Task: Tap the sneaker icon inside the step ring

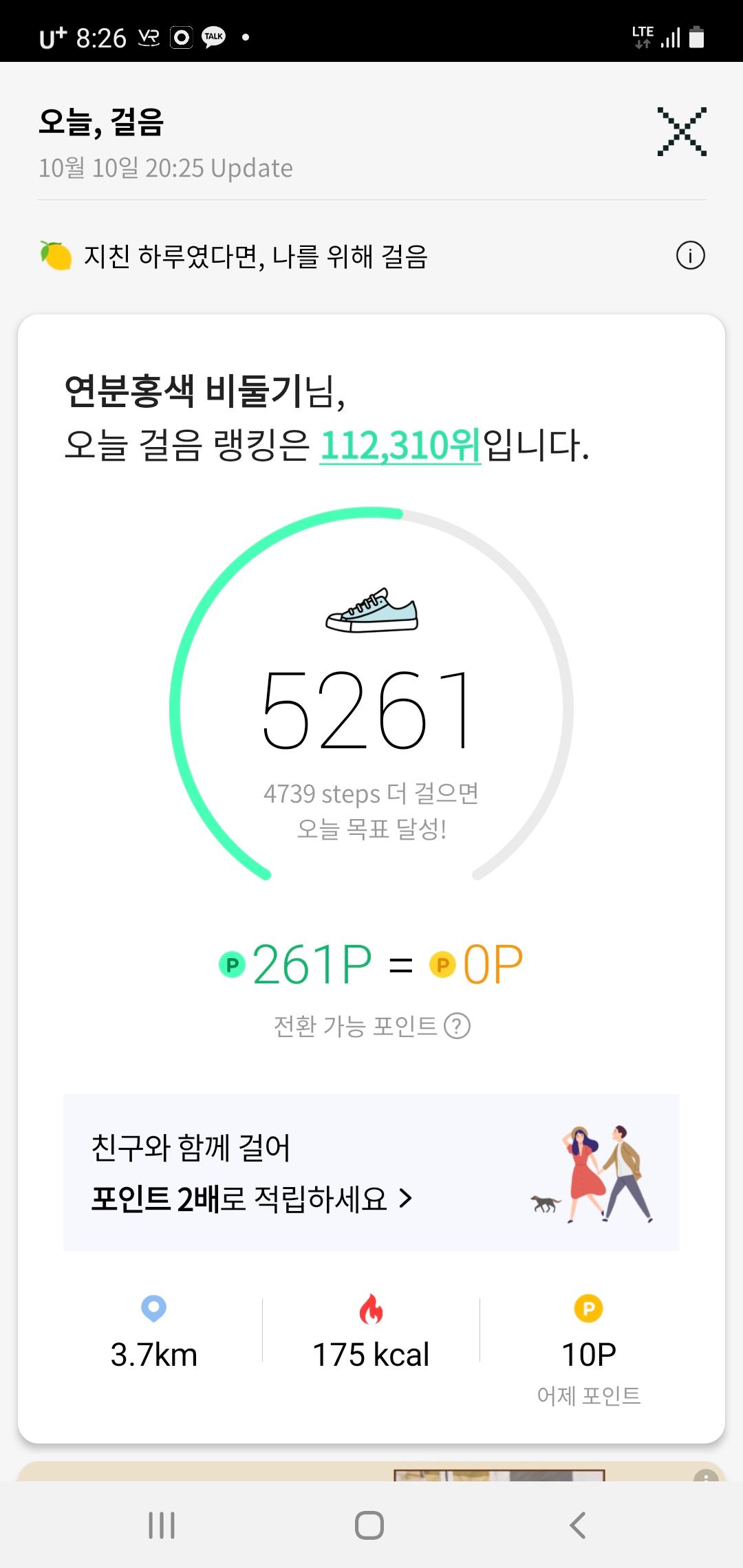Action: [371, 610]
